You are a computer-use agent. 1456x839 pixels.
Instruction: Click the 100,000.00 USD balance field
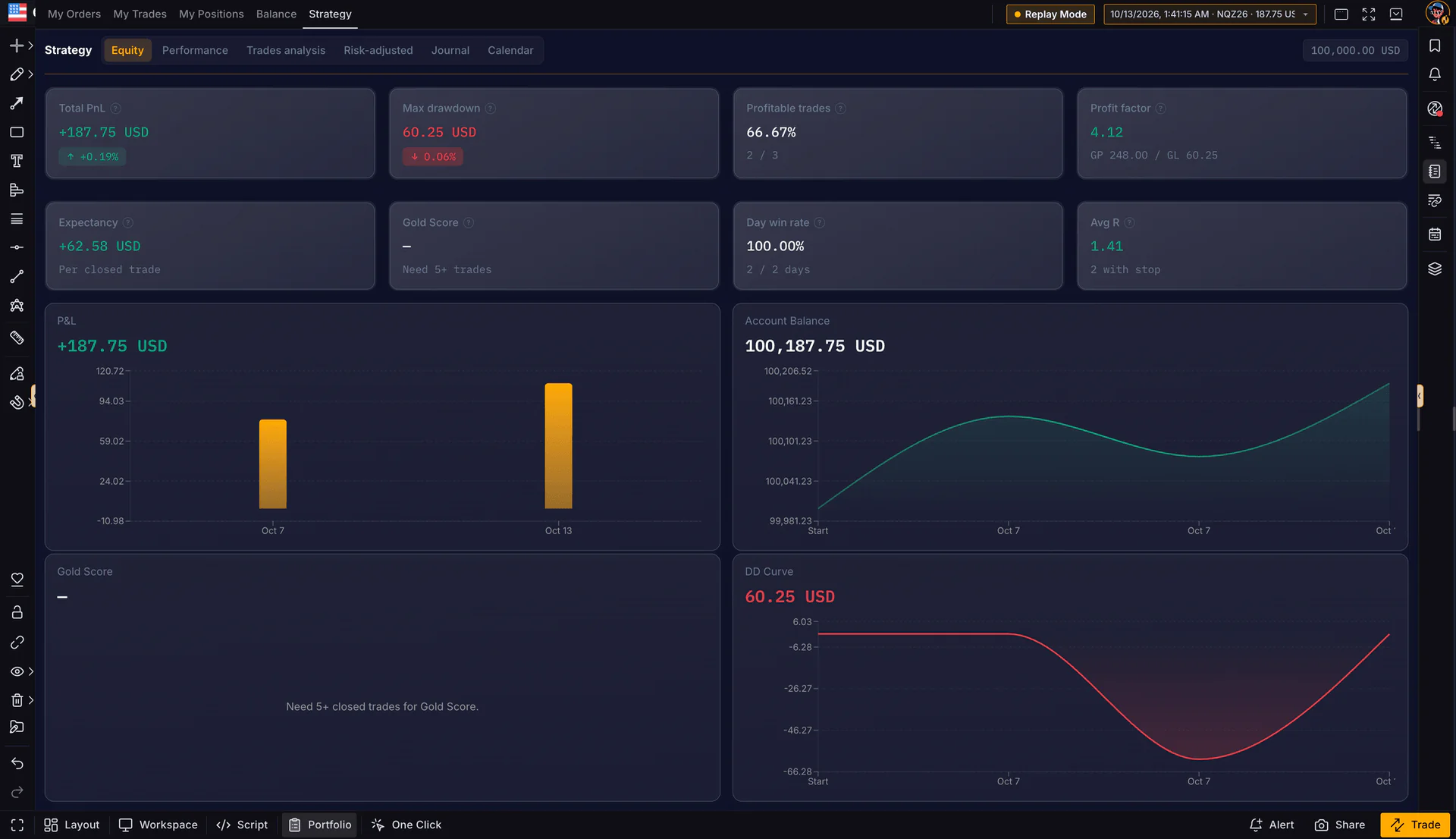click(x=1355, y=51)
